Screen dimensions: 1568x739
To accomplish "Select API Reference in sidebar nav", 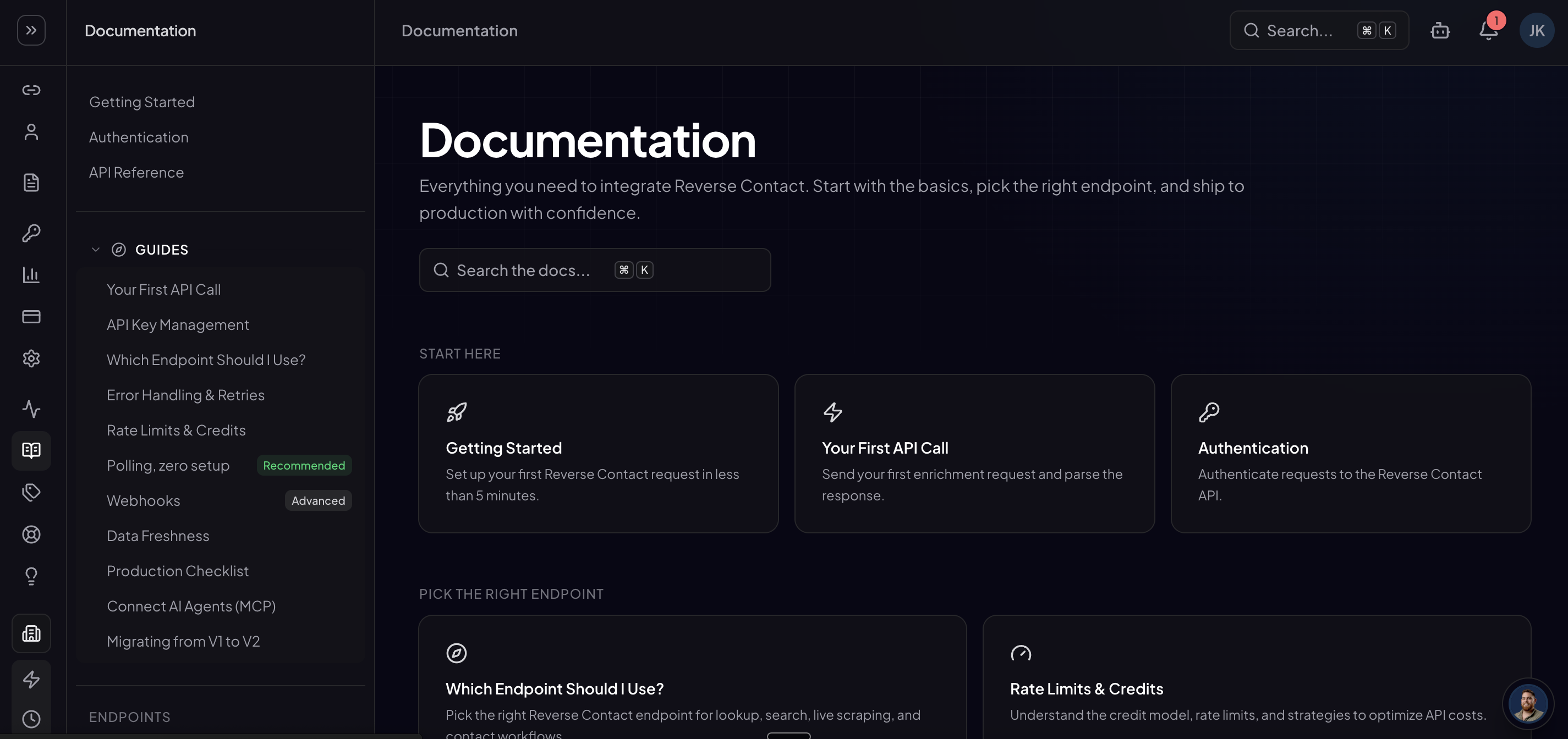I will pos(136,173).
